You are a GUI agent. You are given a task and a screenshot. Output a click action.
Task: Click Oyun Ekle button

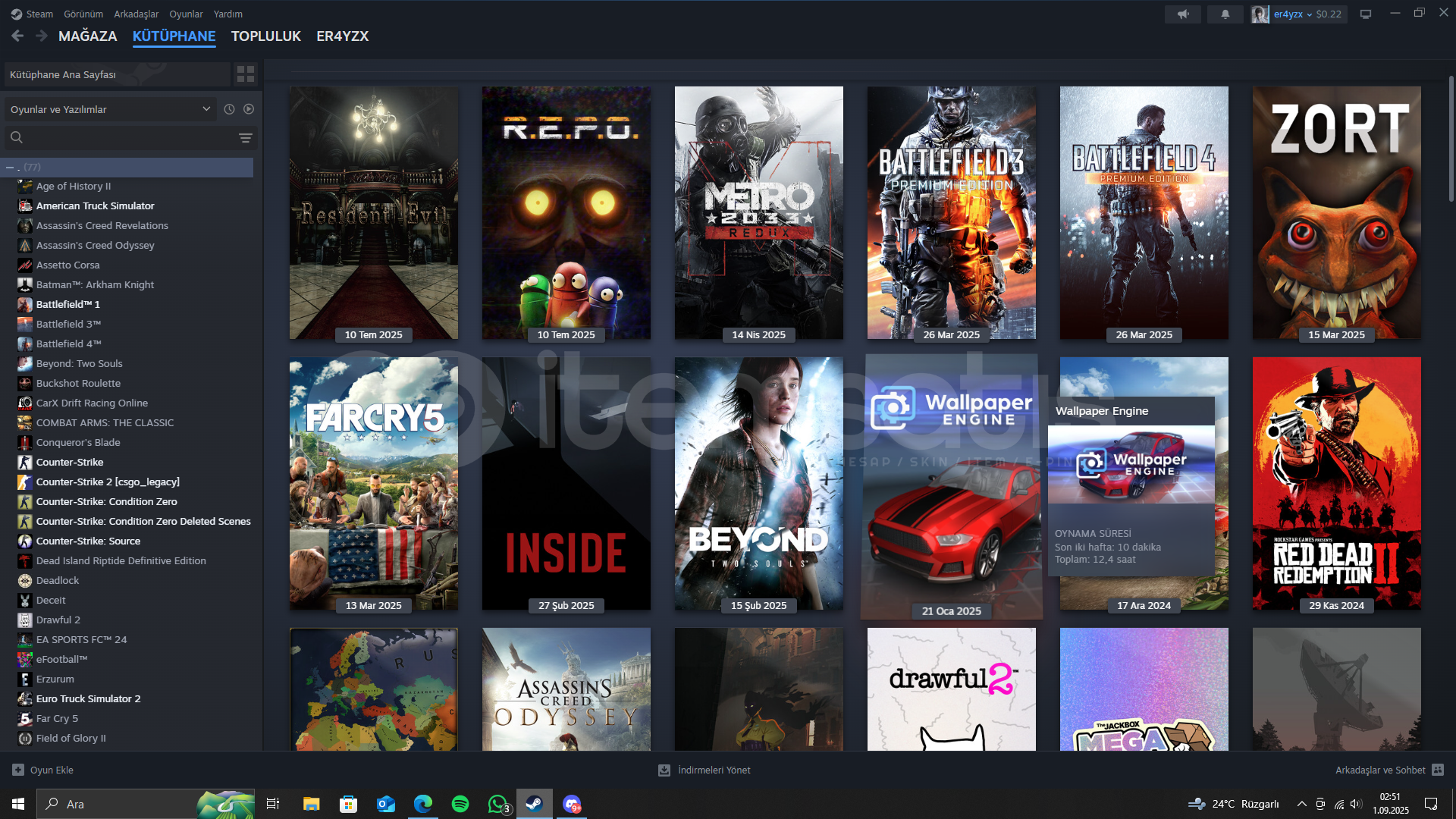[x=43, y=770]
